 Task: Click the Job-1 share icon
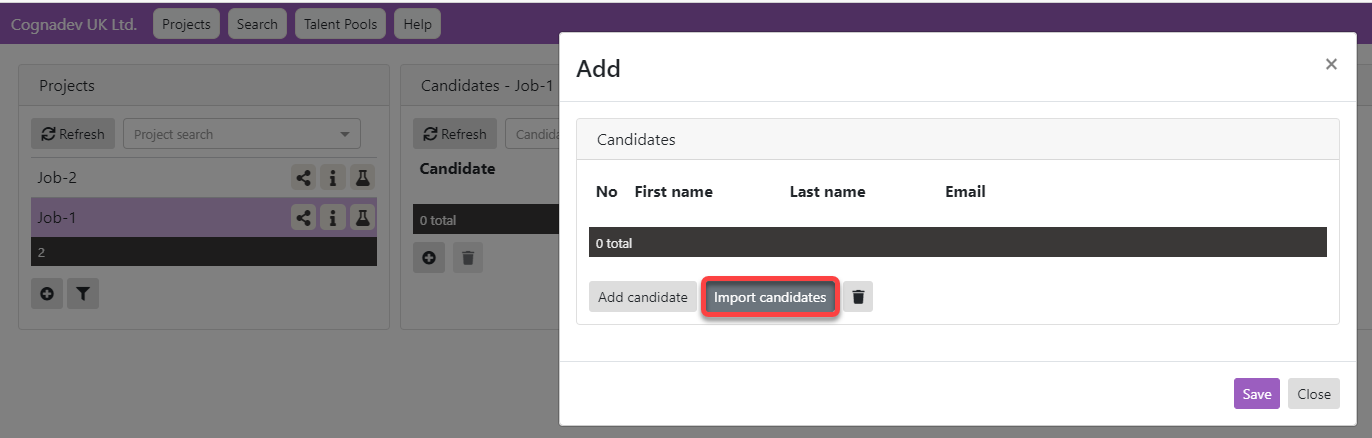(304, 217)
